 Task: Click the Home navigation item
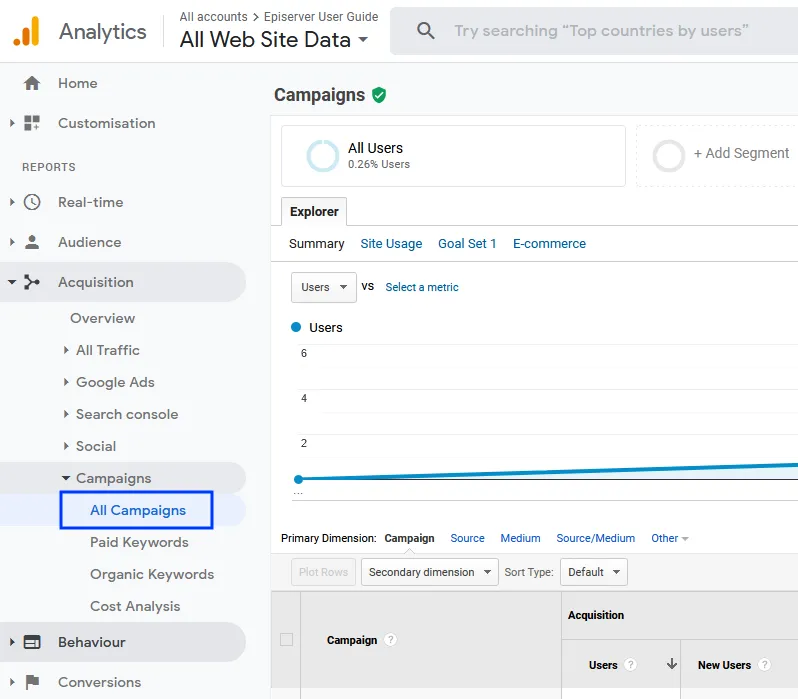tap(77, 83)
